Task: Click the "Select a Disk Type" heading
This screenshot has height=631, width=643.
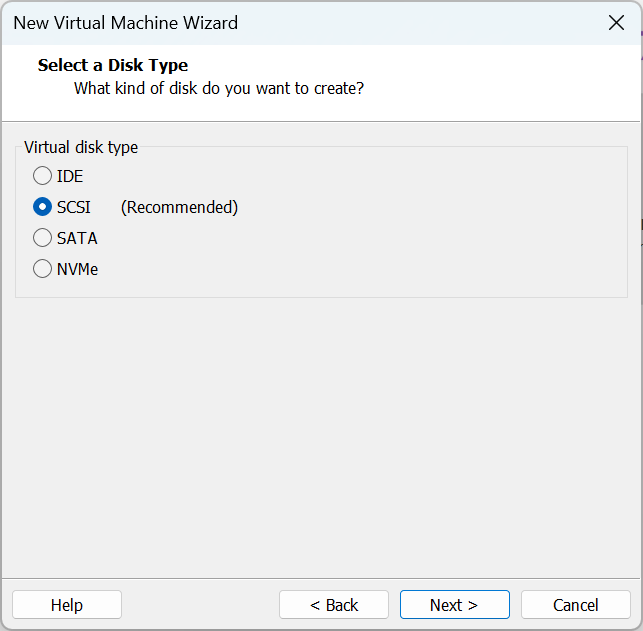Action: tap(113, 65)
